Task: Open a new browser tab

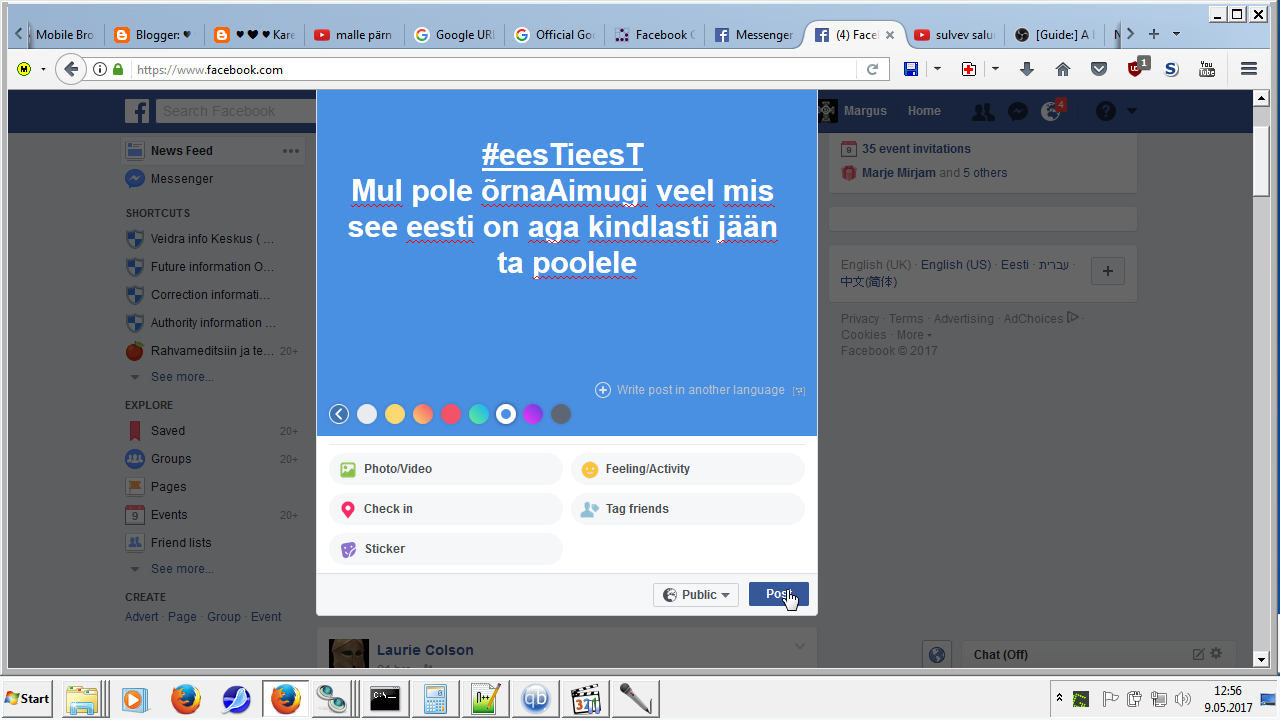Action: click(x=1153, y=34)
